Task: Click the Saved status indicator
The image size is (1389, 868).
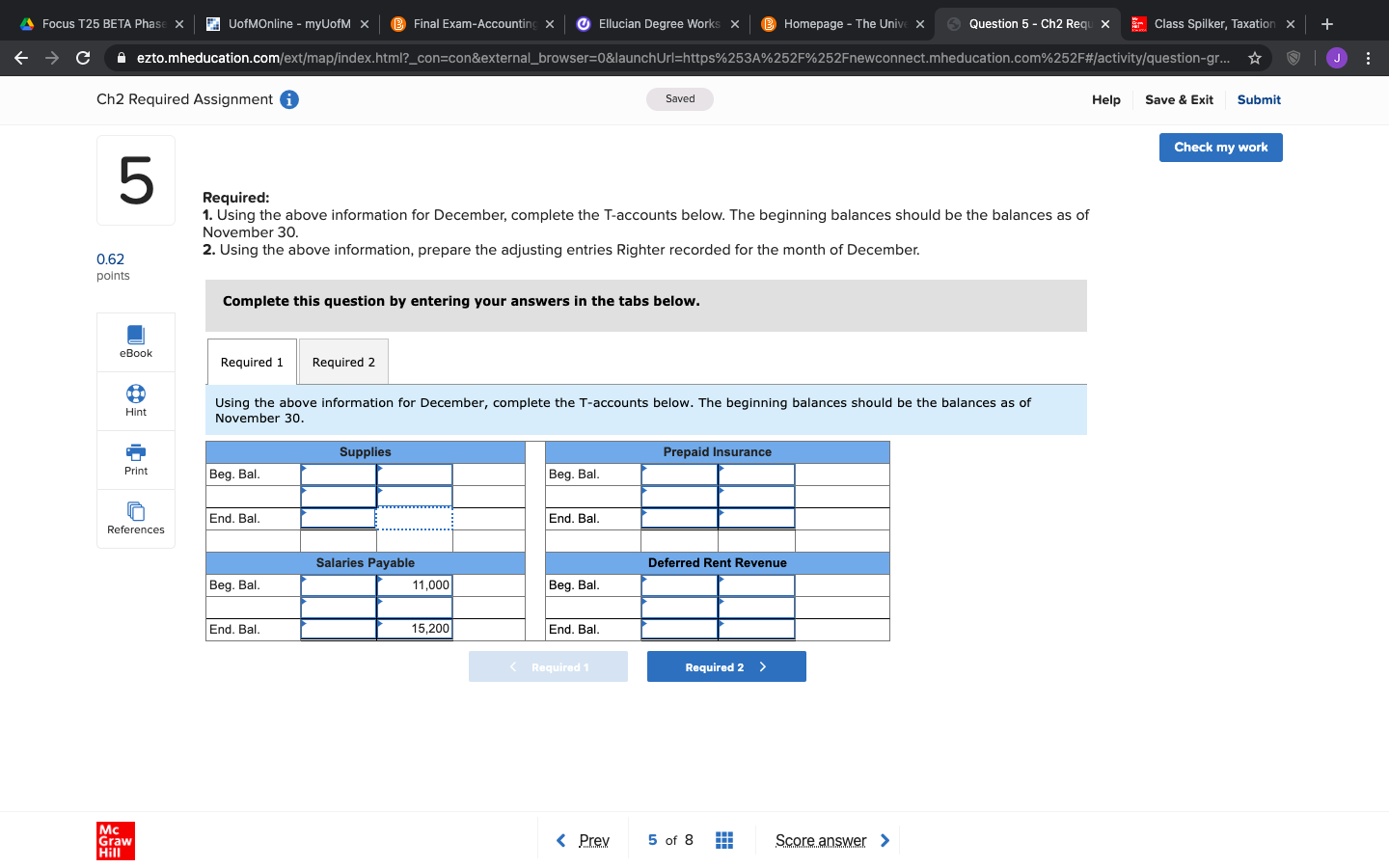Action: [x=680, y=99]
